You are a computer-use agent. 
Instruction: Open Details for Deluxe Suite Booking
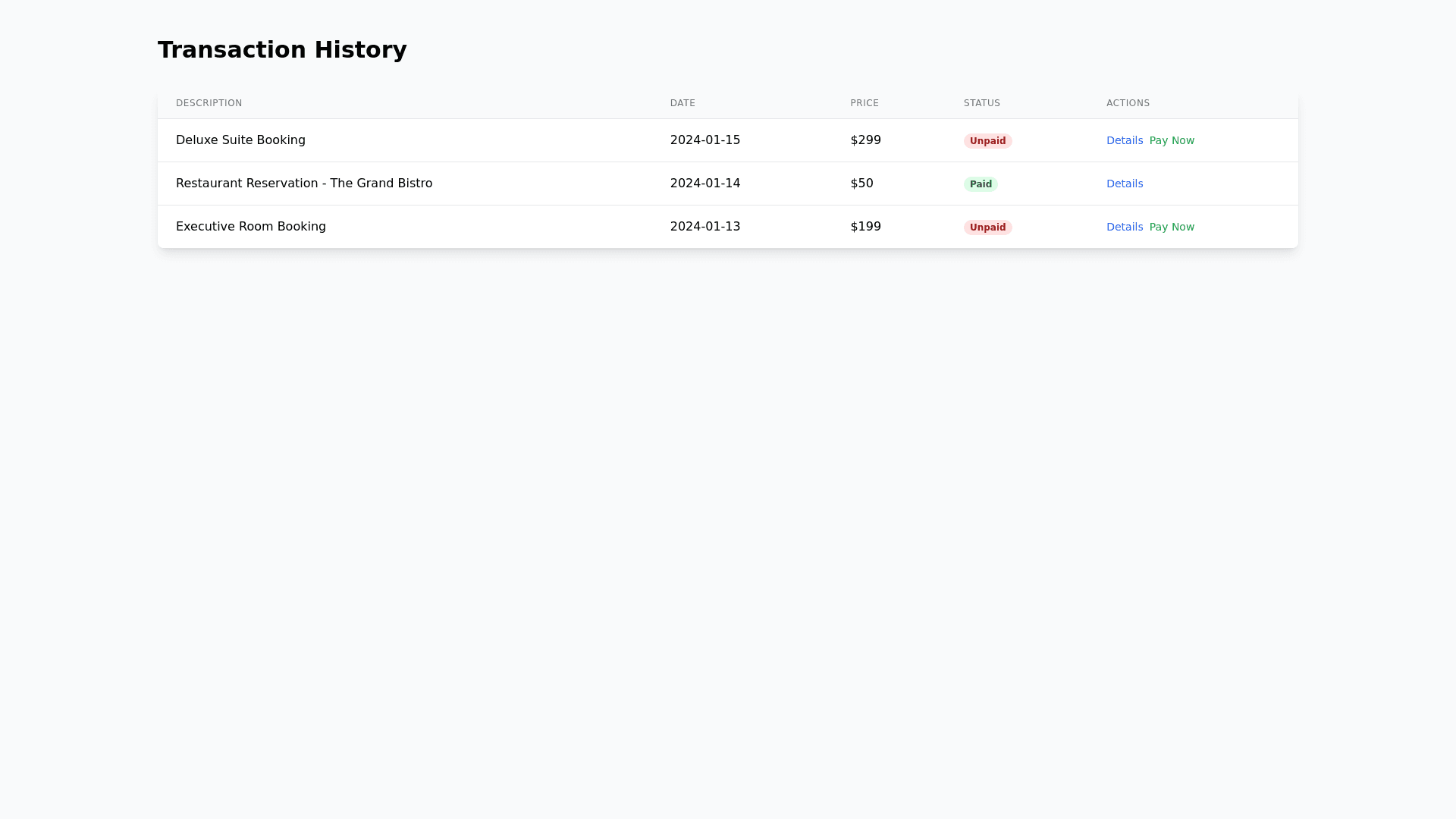point(1124,140)
